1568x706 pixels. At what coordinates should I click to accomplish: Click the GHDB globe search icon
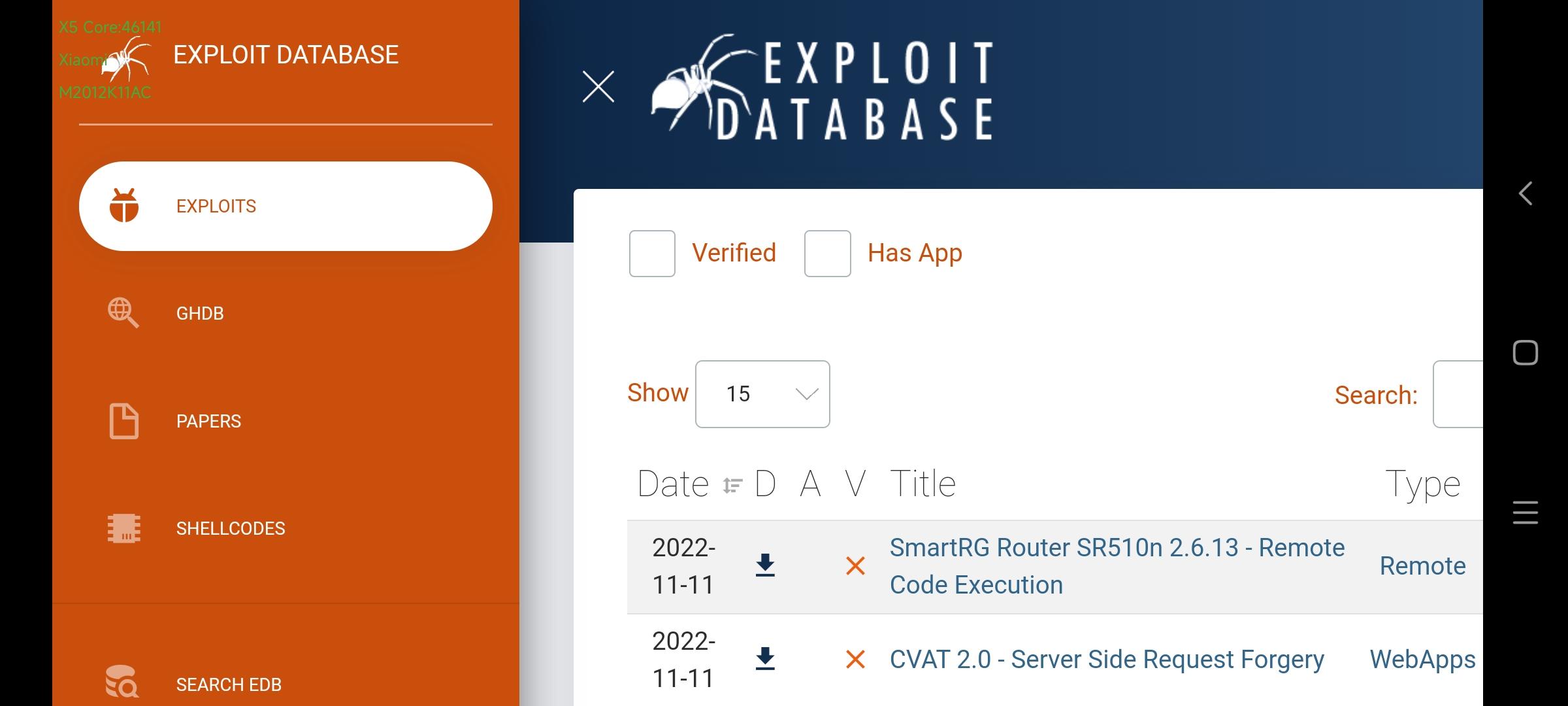pos(123,313)
